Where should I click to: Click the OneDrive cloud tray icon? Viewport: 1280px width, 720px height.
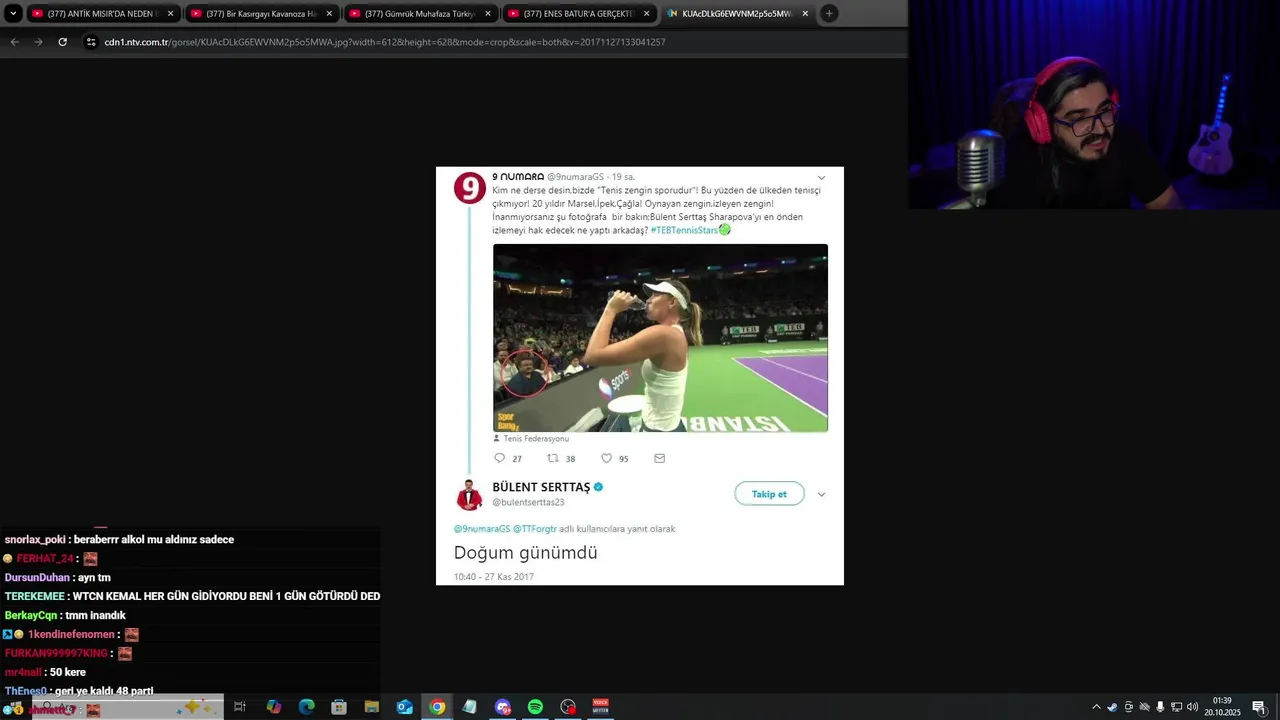coord(1144,707)
